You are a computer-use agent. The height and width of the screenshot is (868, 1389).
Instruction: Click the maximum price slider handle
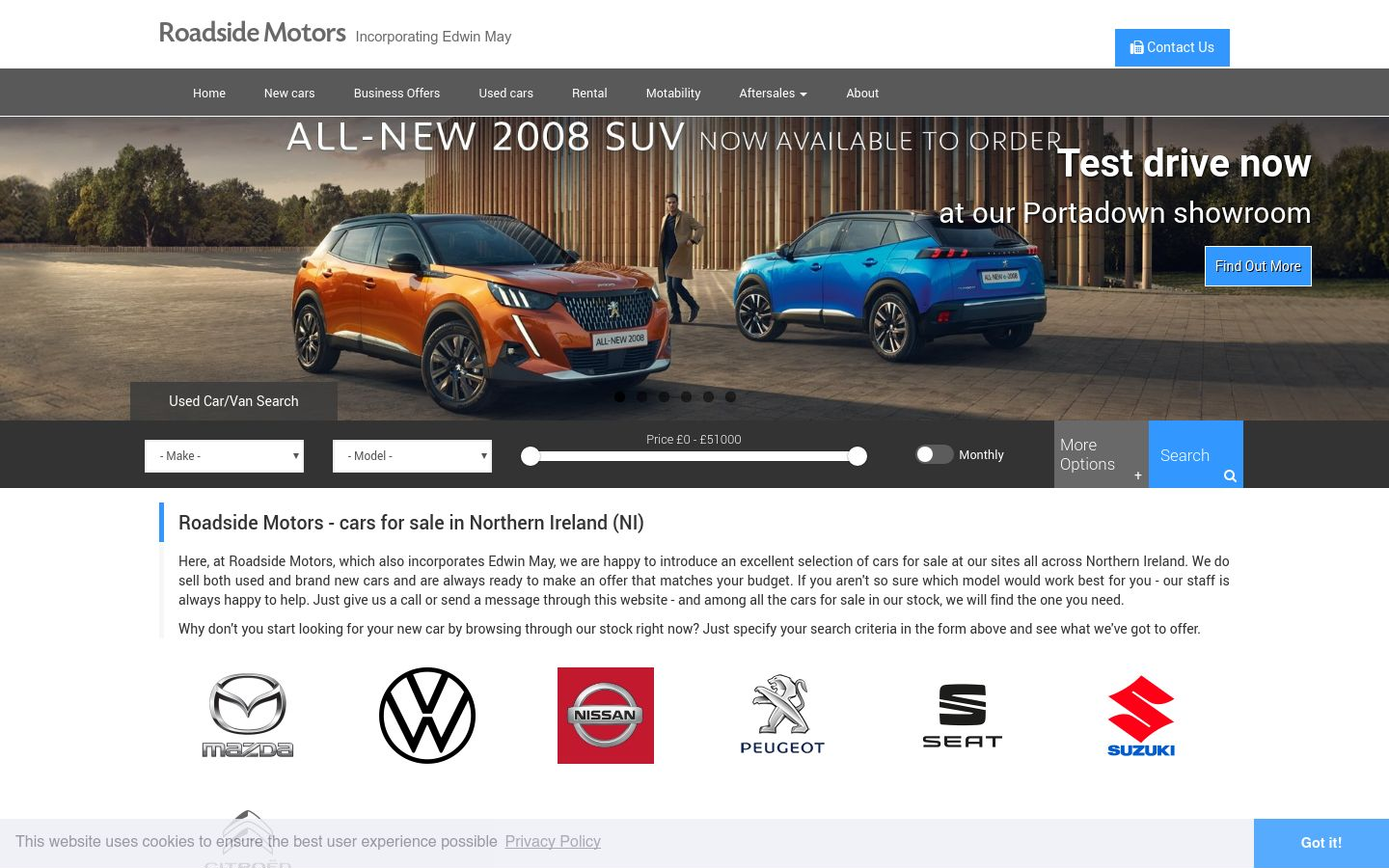(x=858, y=456)
